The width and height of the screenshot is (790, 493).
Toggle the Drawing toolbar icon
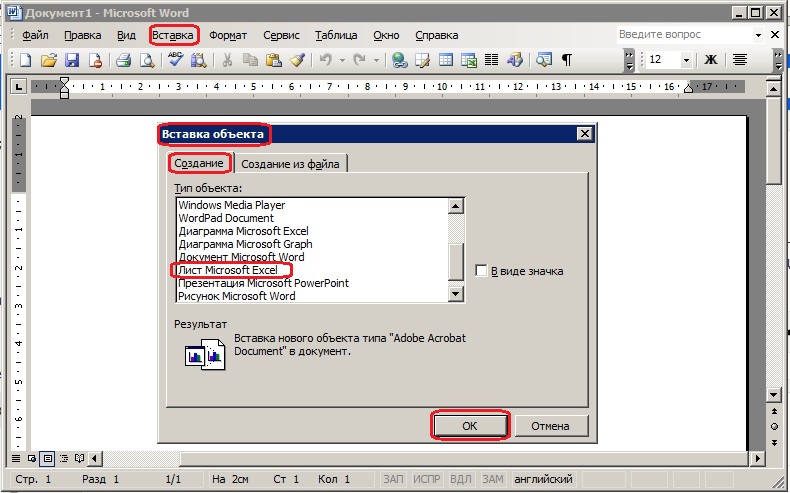(514, 60)
